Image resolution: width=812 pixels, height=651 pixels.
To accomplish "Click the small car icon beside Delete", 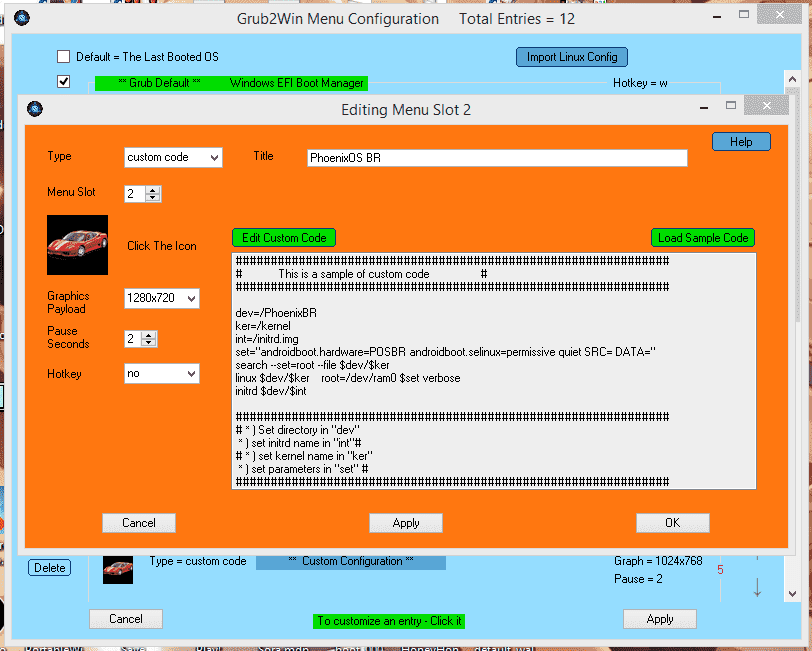I will point(118,567).
